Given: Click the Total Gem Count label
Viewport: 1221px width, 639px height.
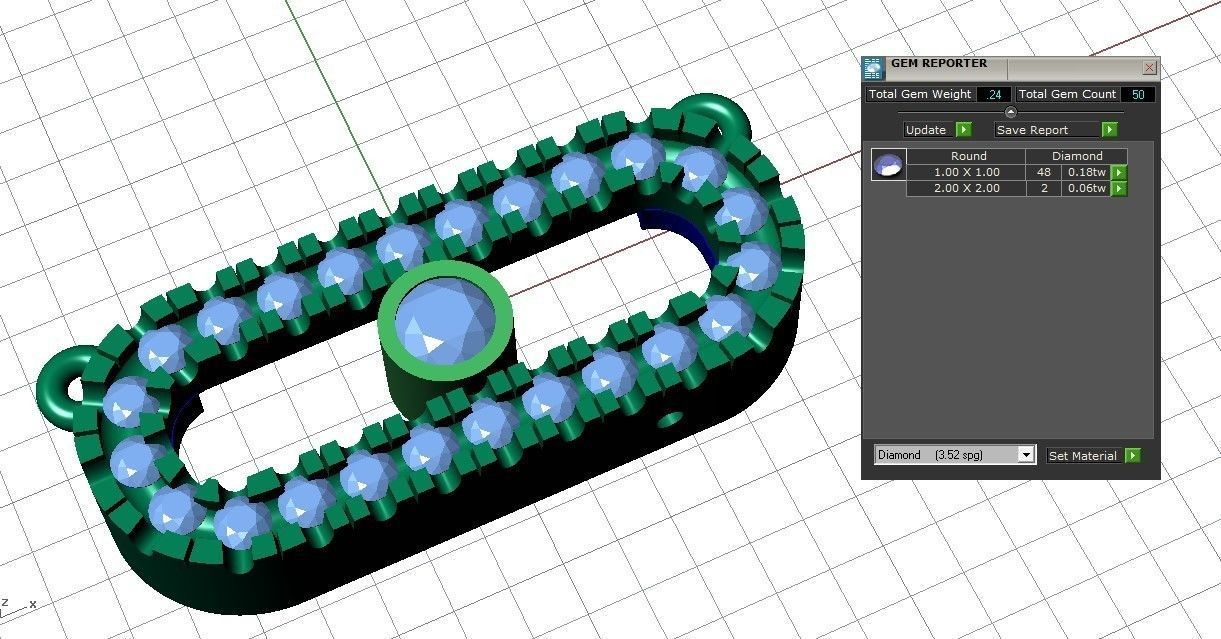Looking at the screenshot, I should pyautogui.click(x=1067, y=94).
